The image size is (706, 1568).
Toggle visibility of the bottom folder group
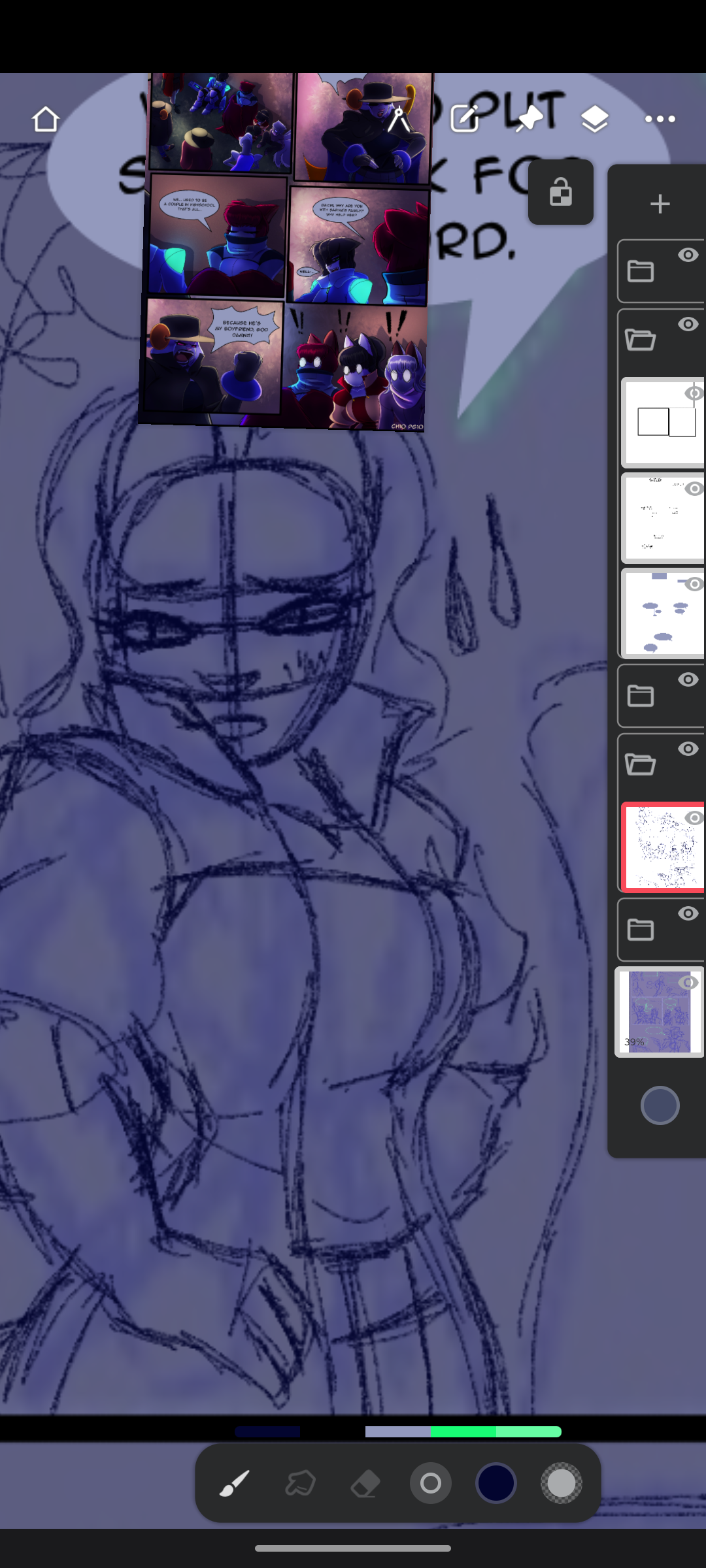coord(688,913)
